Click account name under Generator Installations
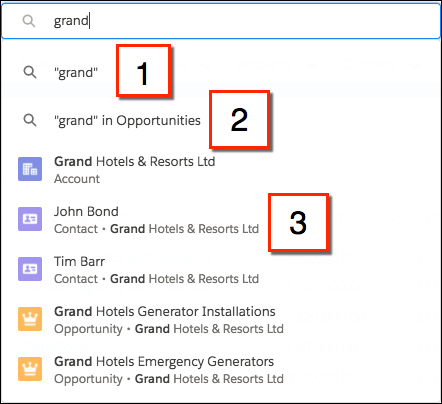 pyautogui.click(x=209, y=329)
